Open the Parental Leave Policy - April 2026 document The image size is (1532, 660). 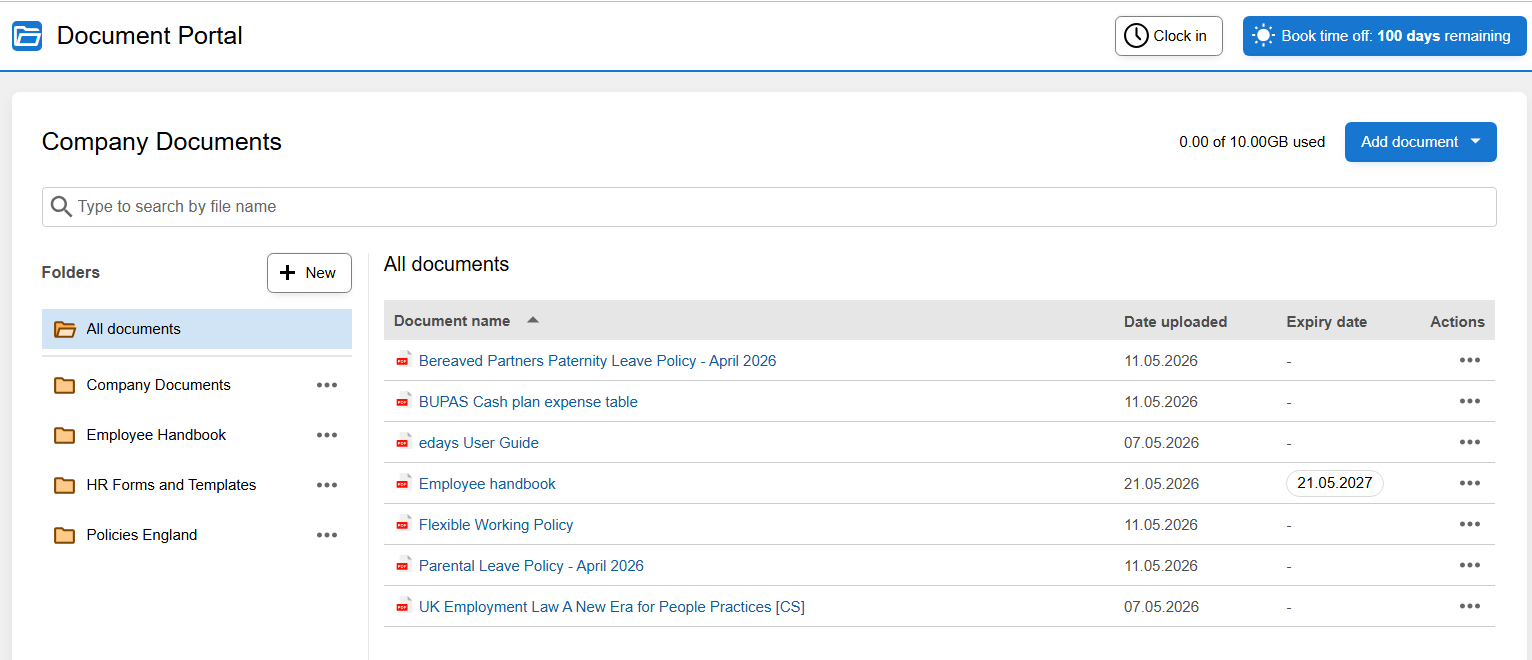coord(531,566)
